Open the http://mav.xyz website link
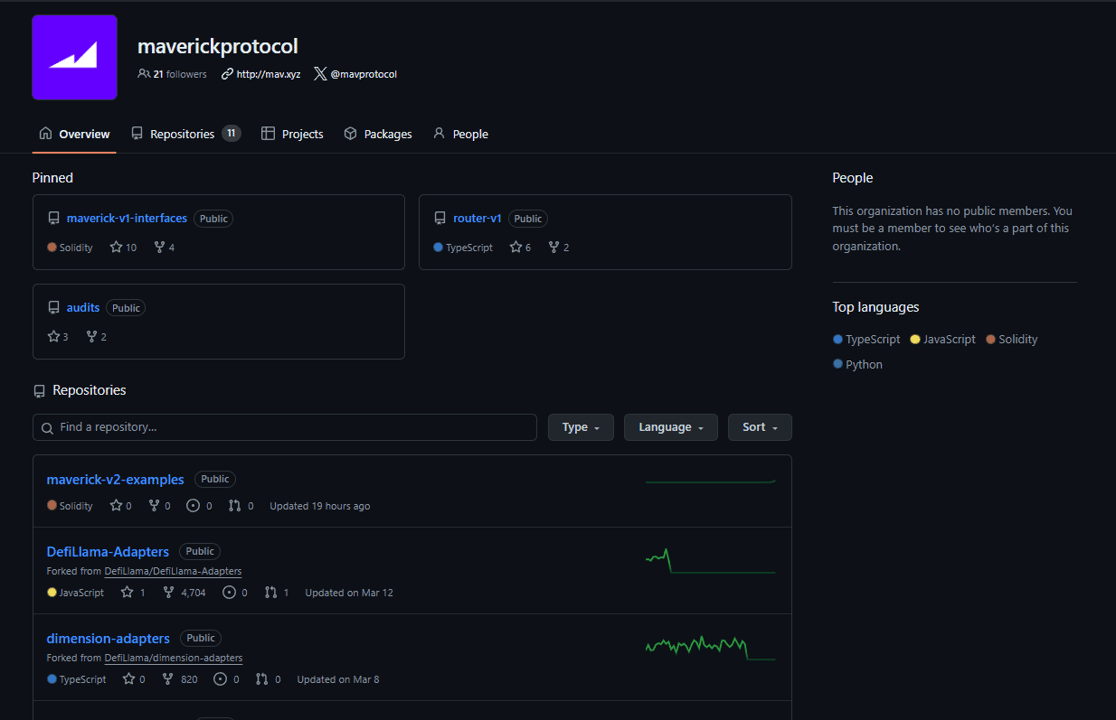The width and height of the screenshot is (1116, 720). click(x=268, y=74)
